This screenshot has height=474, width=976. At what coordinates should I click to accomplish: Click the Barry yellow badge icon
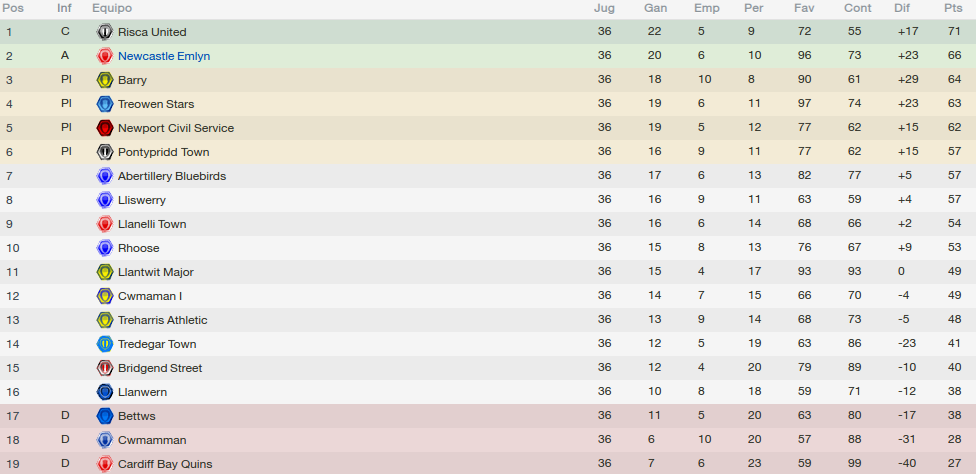tap(105, 80)
